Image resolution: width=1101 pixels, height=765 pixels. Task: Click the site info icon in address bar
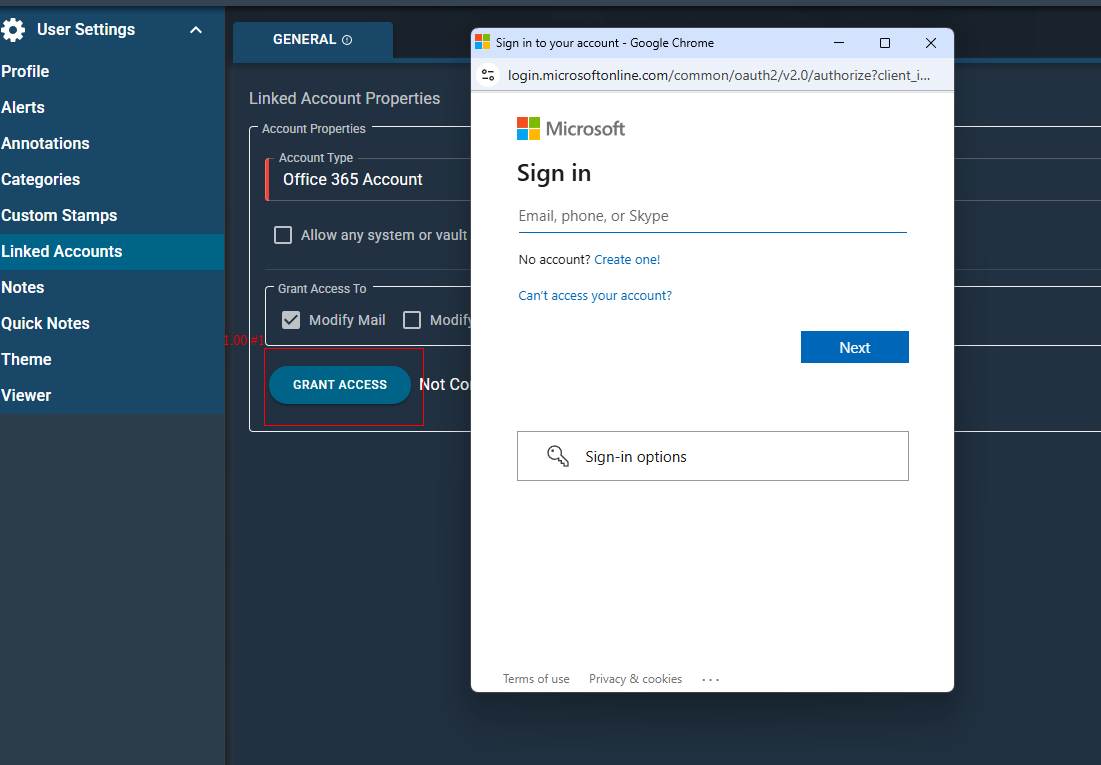(x=488, y=75)
